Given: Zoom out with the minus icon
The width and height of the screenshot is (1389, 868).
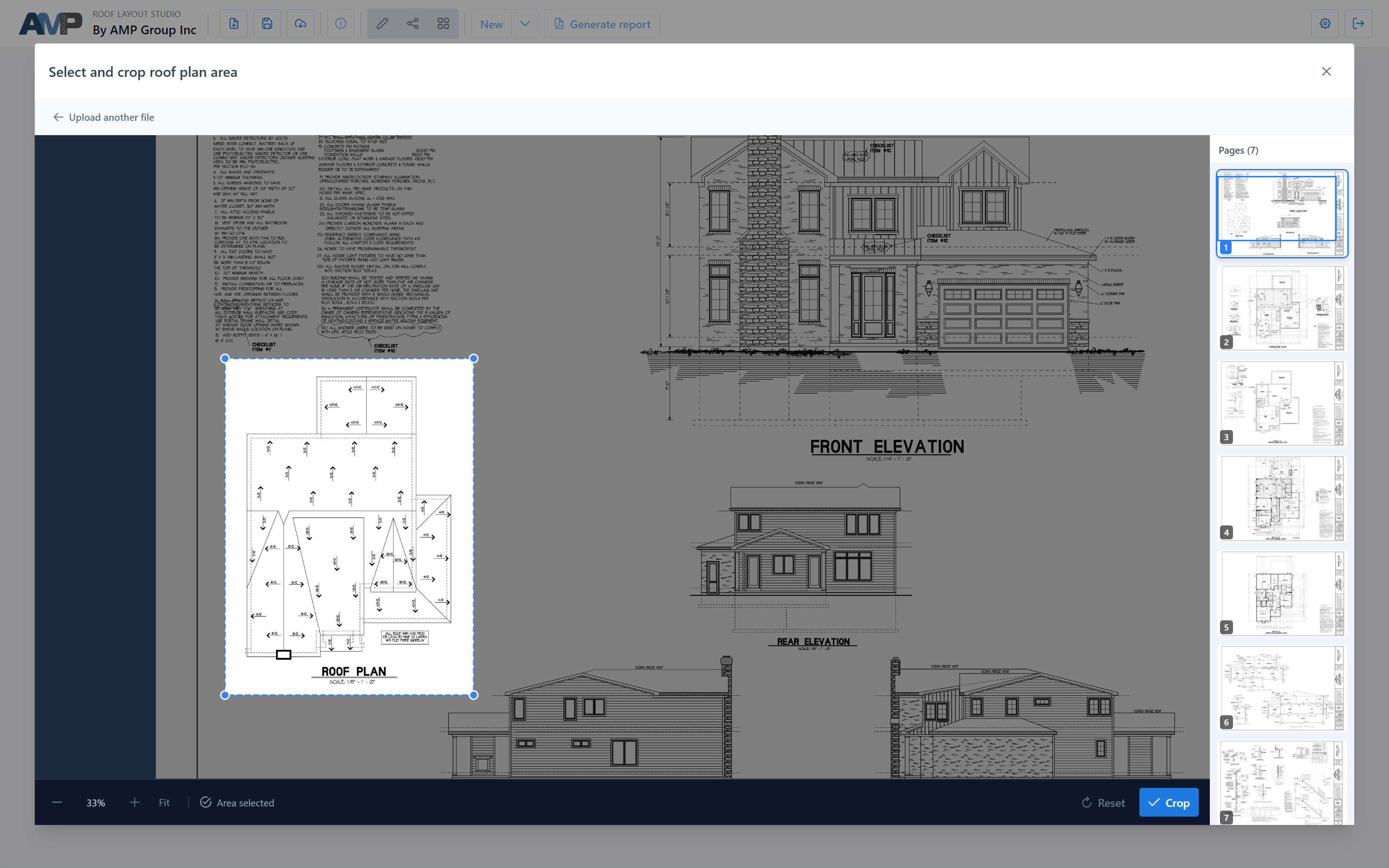Looking at the screenshot, I should [57, 802].
